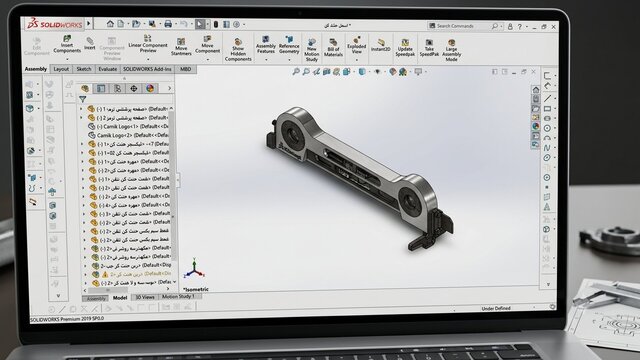Open the Insert Components dropdown arrow
This screenshot has width=640, height=360.
[x=67, y=60]
